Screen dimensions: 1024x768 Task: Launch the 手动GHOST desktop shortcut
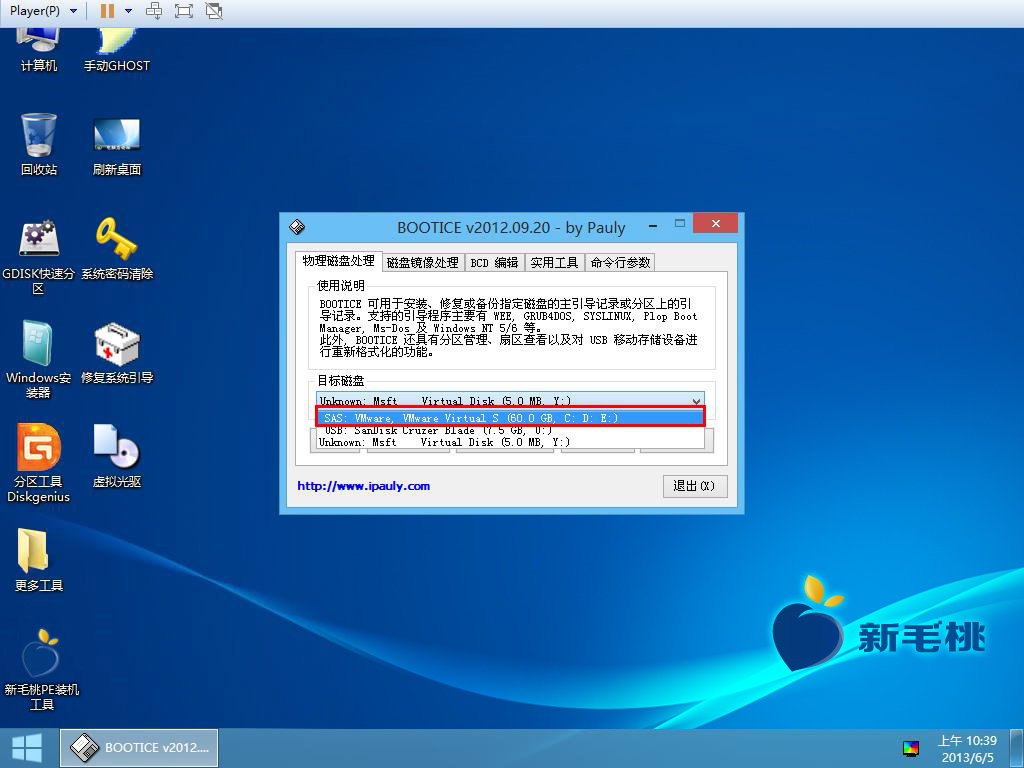pos(117,50)
